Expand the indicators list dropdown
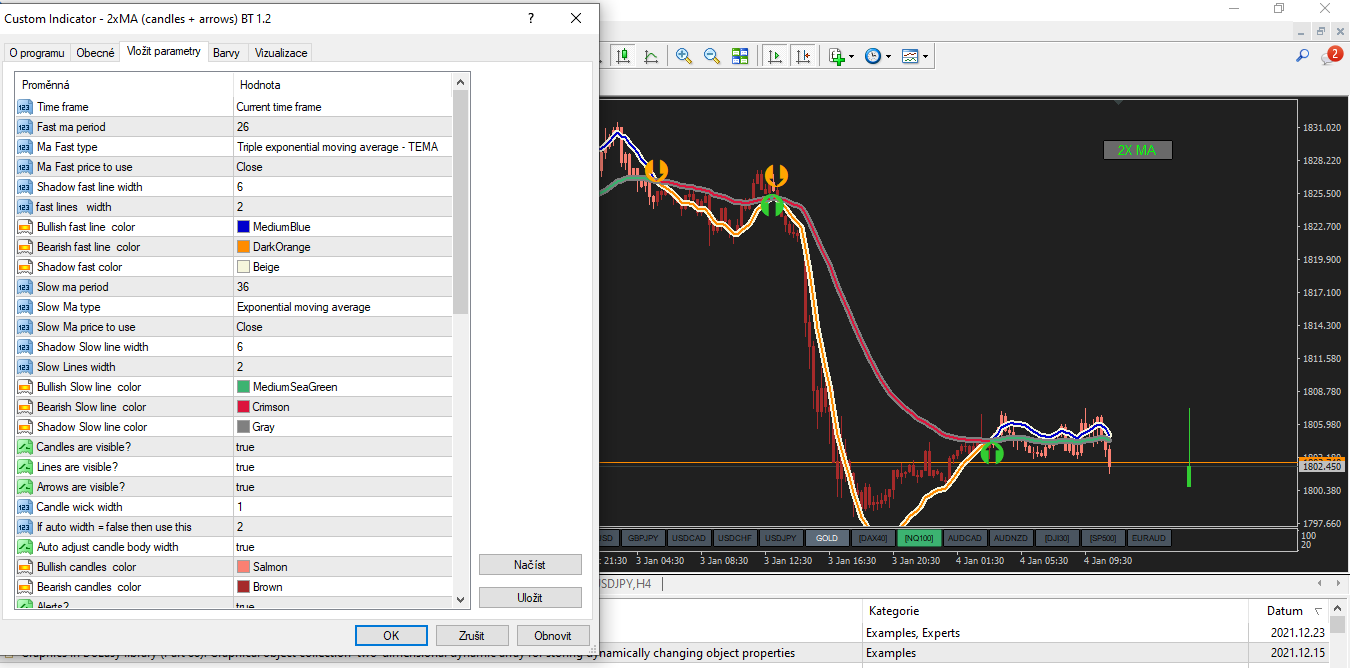This screenshot has height=668, width=1350. [x=851, y=57]
